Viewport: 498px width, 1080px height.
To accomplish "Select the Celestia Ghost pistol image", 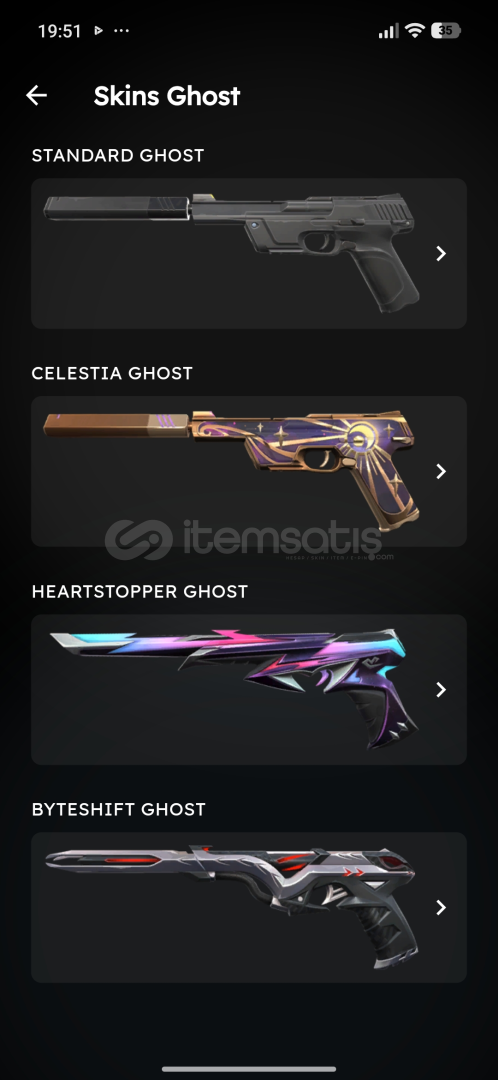I will click(232, 470).
